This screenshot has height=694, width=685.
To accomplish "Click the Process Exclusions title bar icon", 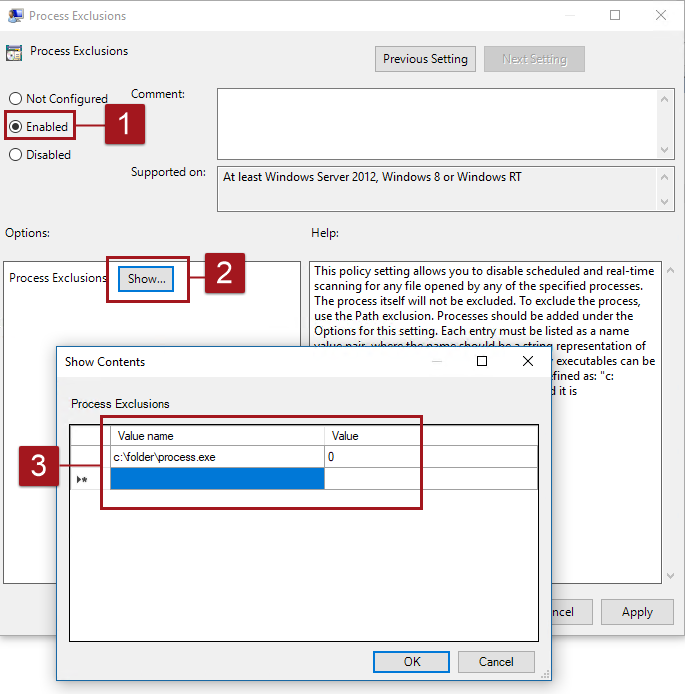I will pos(15,16).
